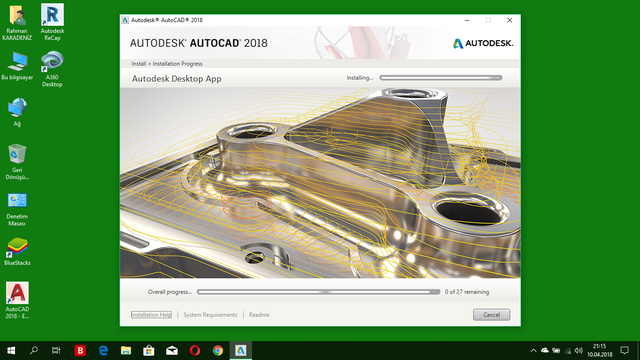
Task: Select AutoCAD installer taskbar button
Action: click(x=240, y=350)
